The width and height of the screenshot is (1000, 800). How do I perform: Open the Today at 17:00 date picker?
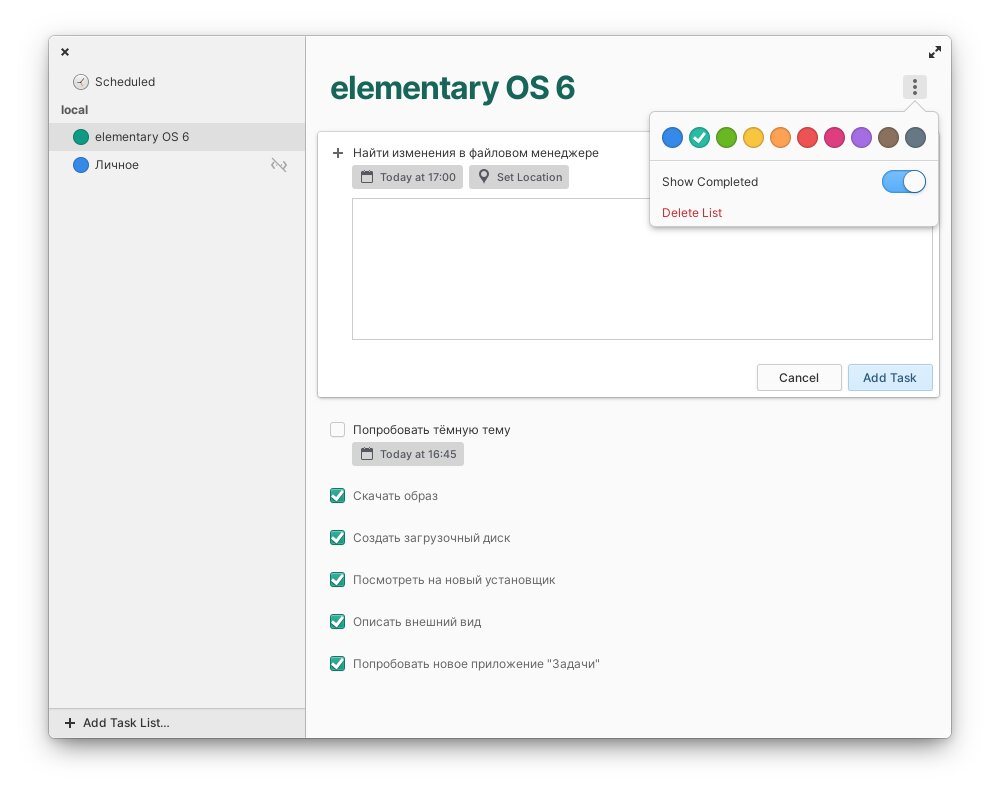tap(407, 177)
